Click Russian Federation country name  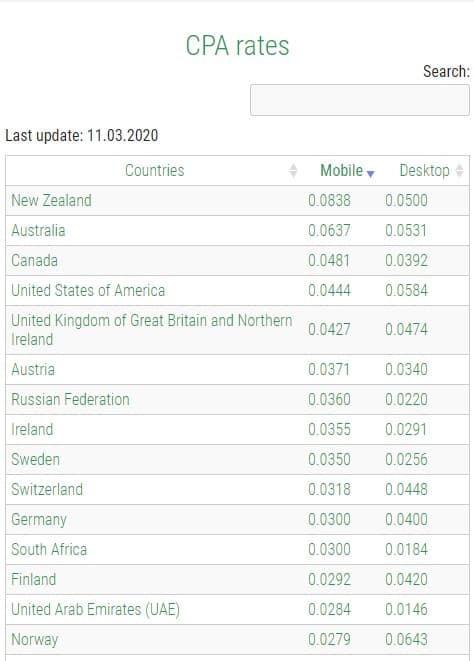point(70,400)
